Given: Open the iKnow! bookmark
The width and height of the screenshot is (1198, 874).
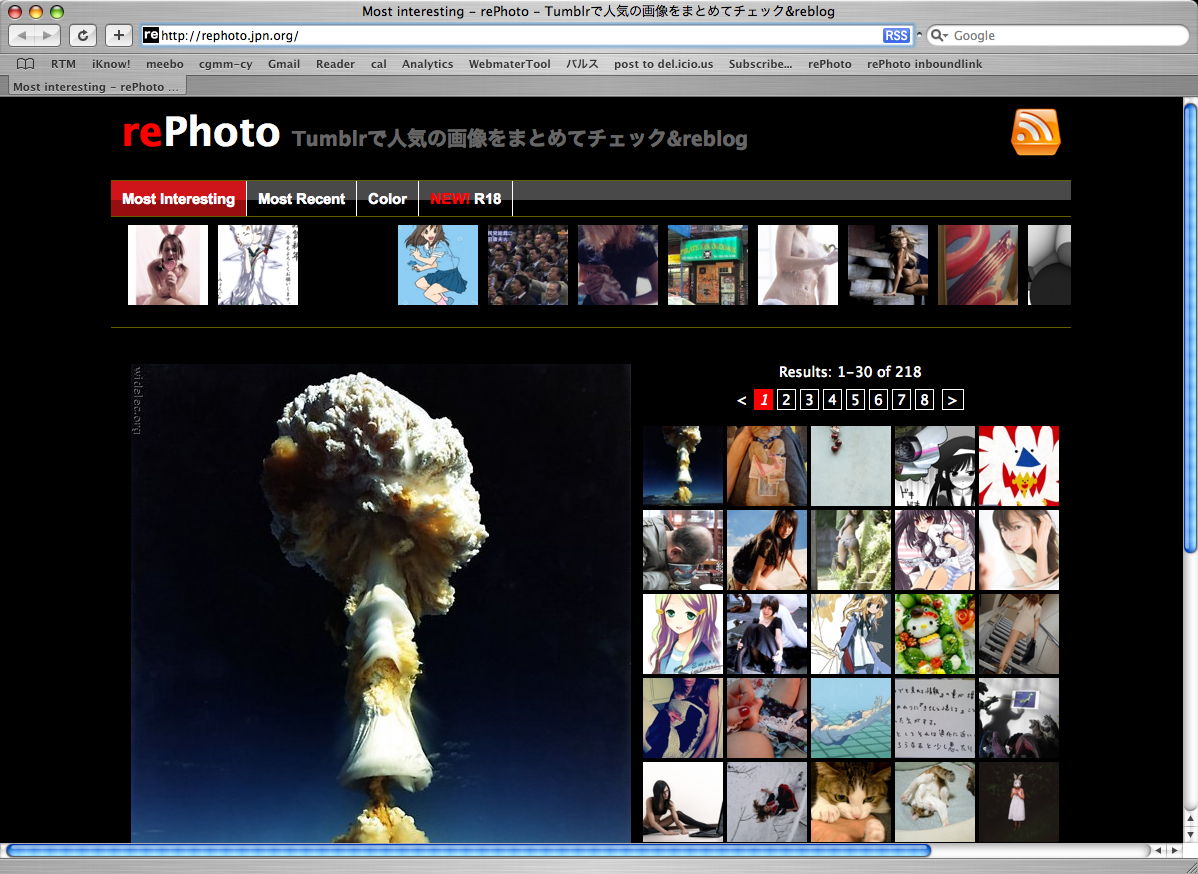Looking at the screenshot, I should pos(111,64).
